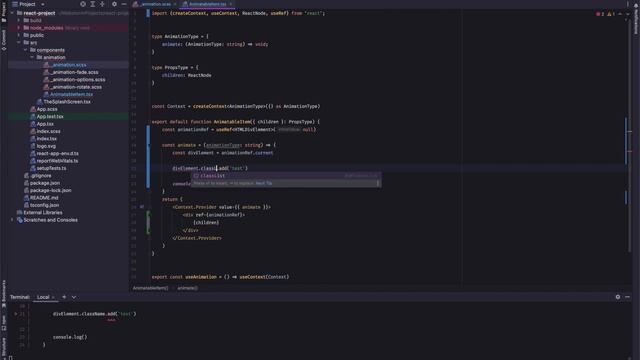Collapse the animation folder arrow
This screenshot has width=640, height=360.
[x=32, y=57]
